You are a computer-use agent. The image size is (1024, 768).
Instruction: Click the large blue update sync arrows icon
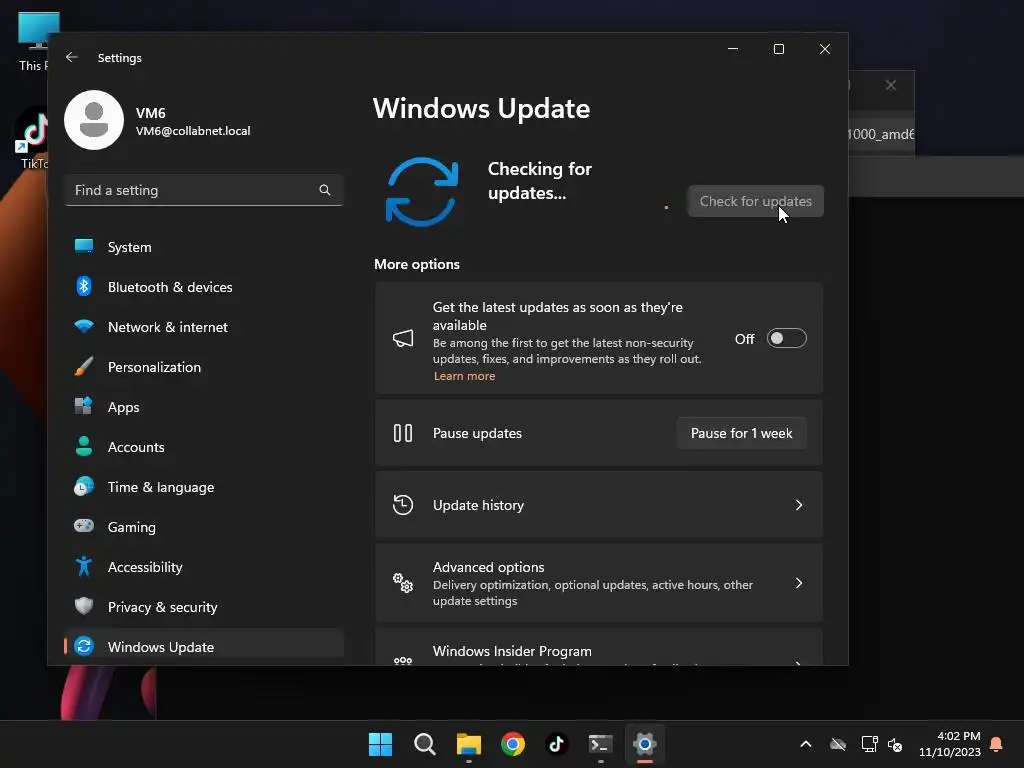pos(422,191)
